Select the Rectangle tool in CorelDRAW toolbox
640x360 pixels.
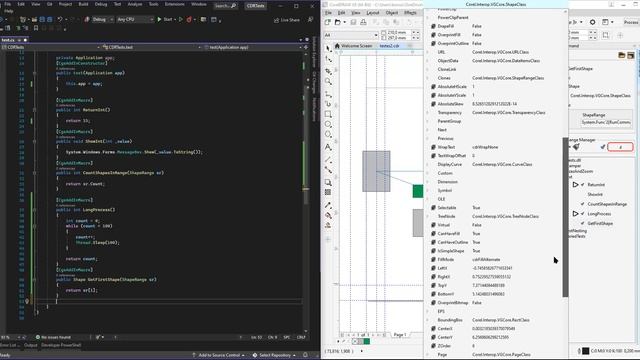(328, 114)
